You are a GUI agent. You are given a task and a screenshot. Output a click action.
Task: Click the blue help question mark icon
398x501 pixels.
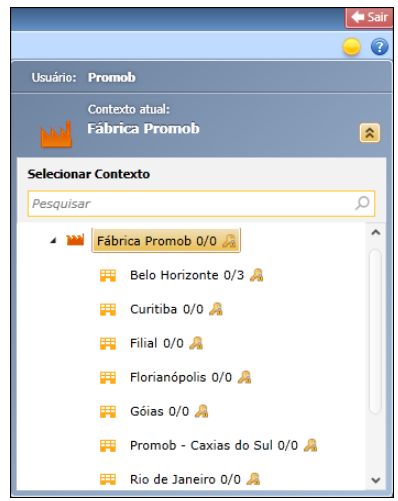tap(379, 47)
